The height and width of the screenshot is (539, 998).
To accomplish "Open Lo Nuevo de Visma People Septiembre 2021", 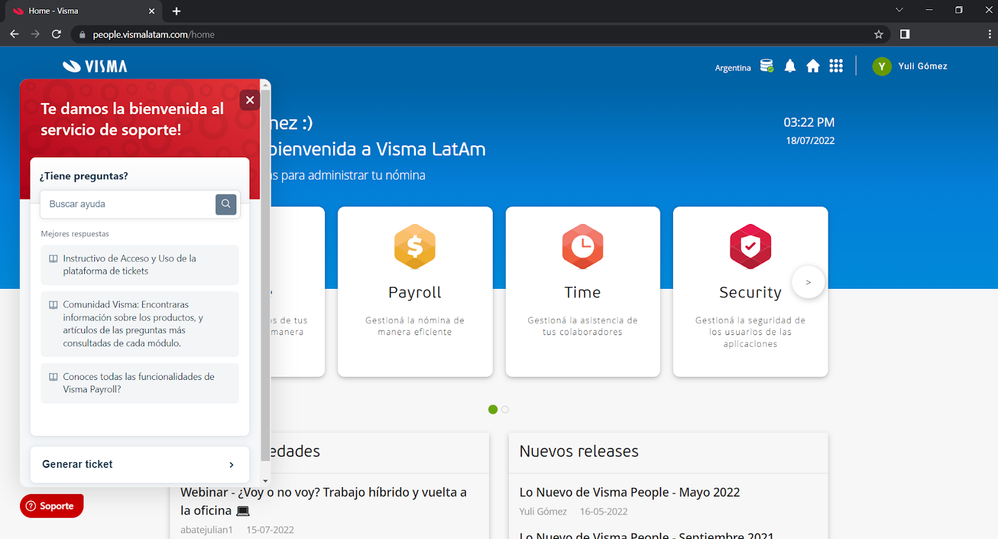I will [x=647, y=535].
